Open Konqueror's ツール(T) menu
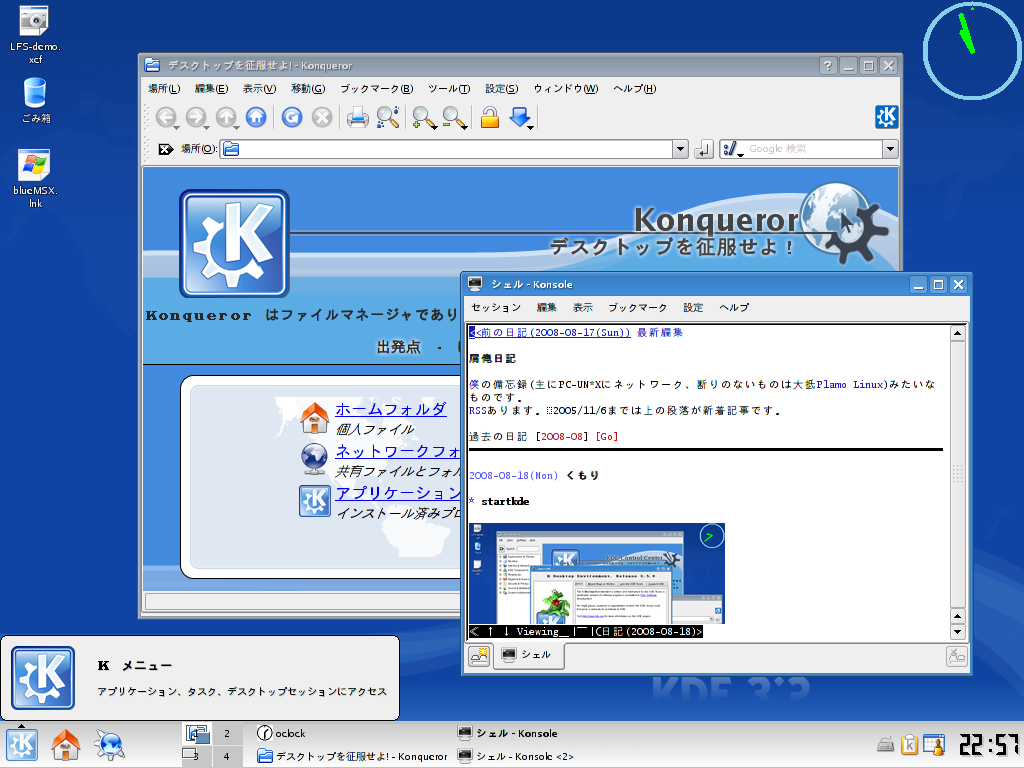Image resolution: width=1024 pixels, height=768 pixels. point(449,89)
